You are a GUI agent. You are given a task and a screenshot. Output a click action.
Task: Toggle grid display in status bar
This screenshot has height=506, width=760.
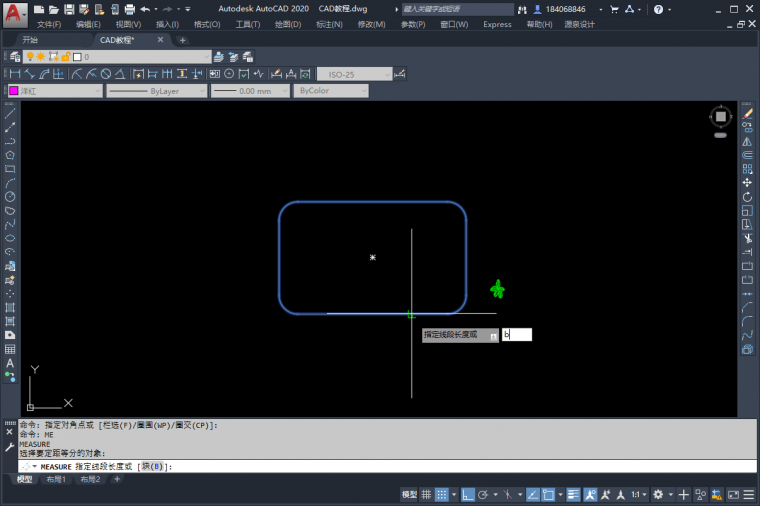click(x=427, y=495)
